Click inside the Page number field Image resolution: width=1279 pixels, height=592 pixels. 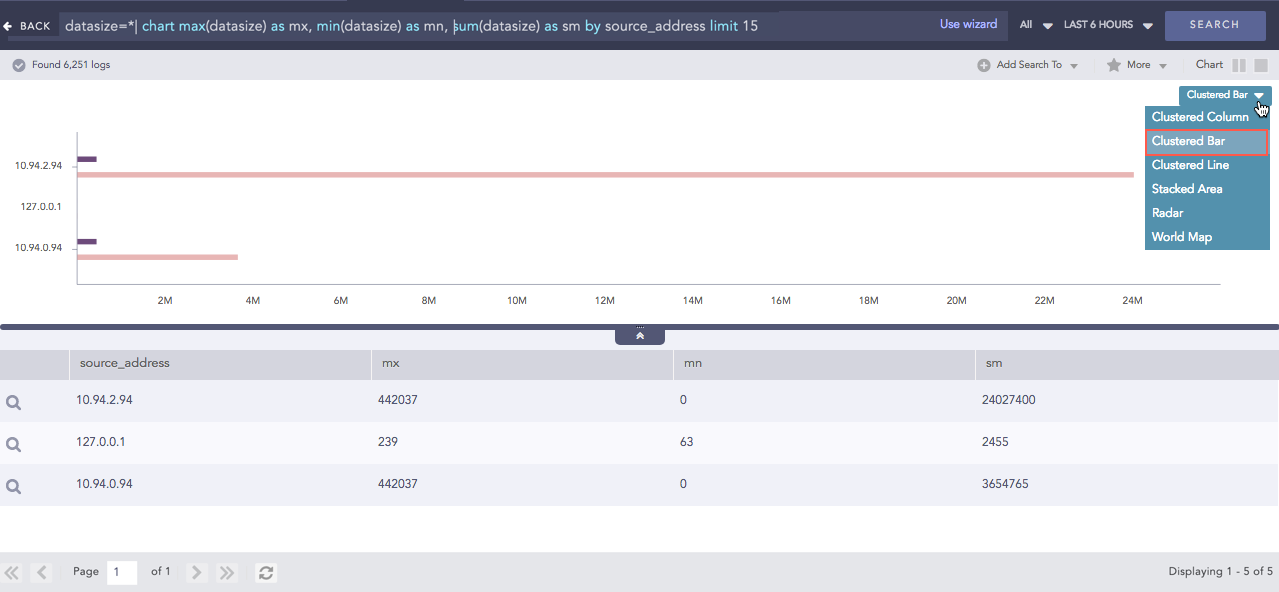point(121,572)
